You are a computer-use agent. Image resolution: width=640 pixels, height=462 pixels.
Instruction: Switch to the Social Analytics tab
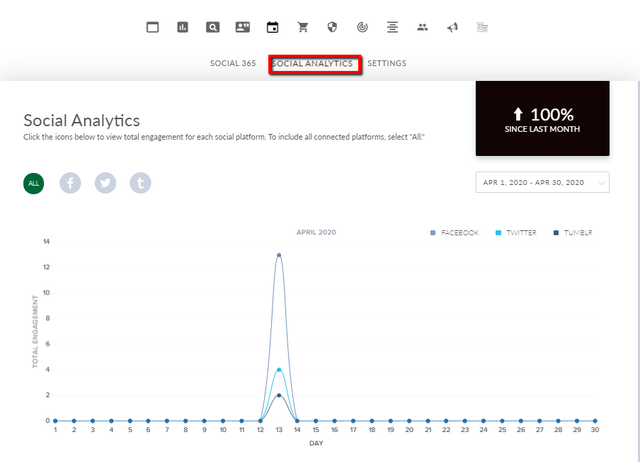pyautogui.click(x=313, y=64)
